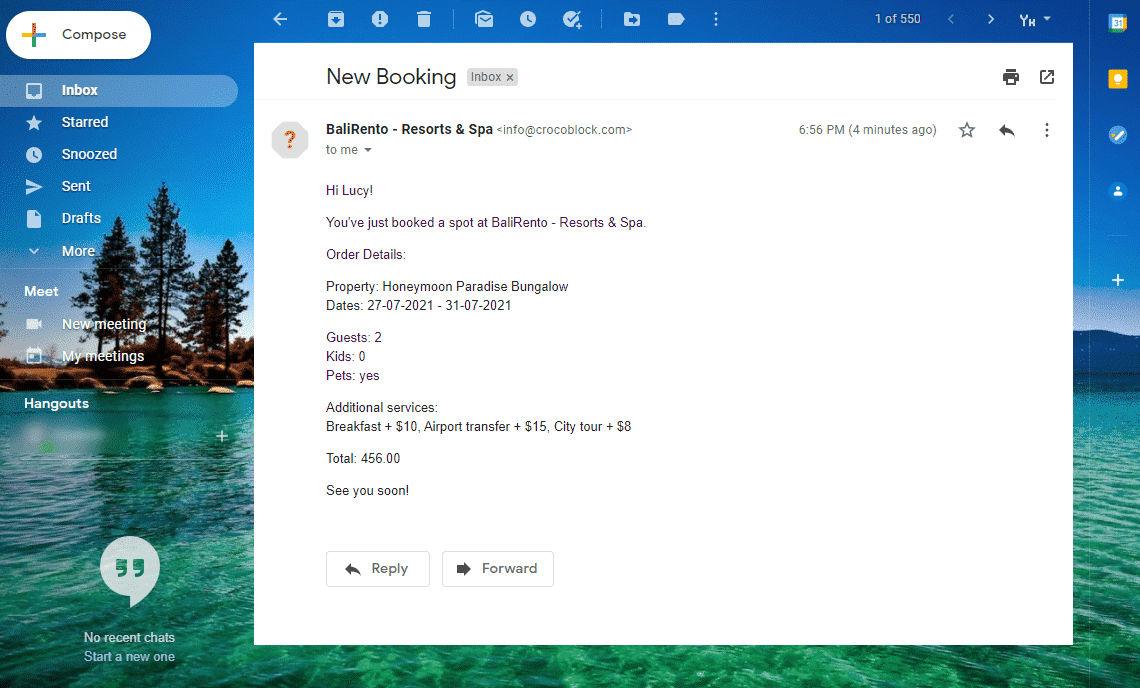
Task: Click 'Start a new one' chat link
Action: [x=129, y=657]
